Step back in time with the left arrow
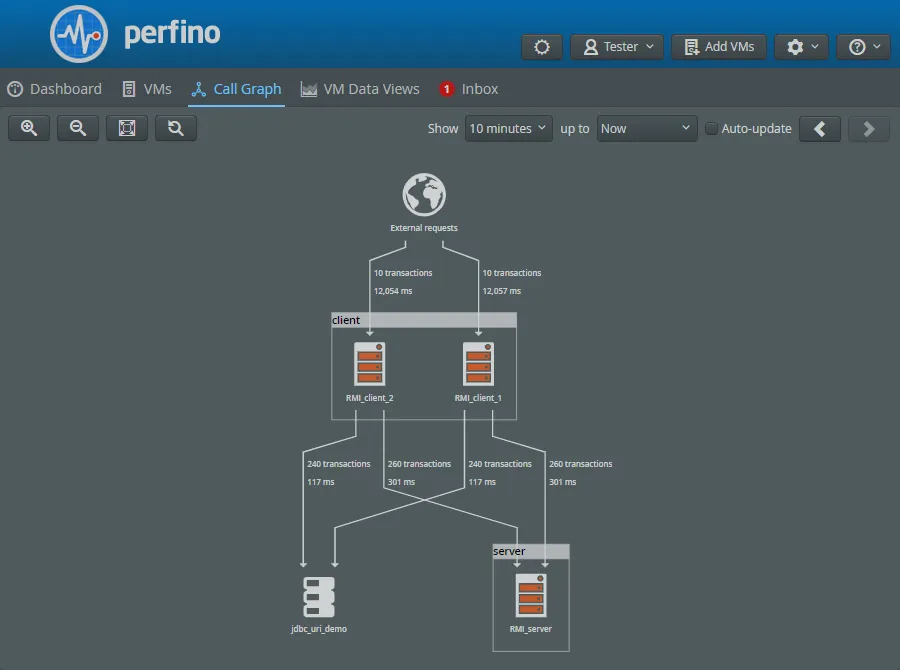Image resolution: width=900 pixels, height=670 pixels. click(820, 128)
